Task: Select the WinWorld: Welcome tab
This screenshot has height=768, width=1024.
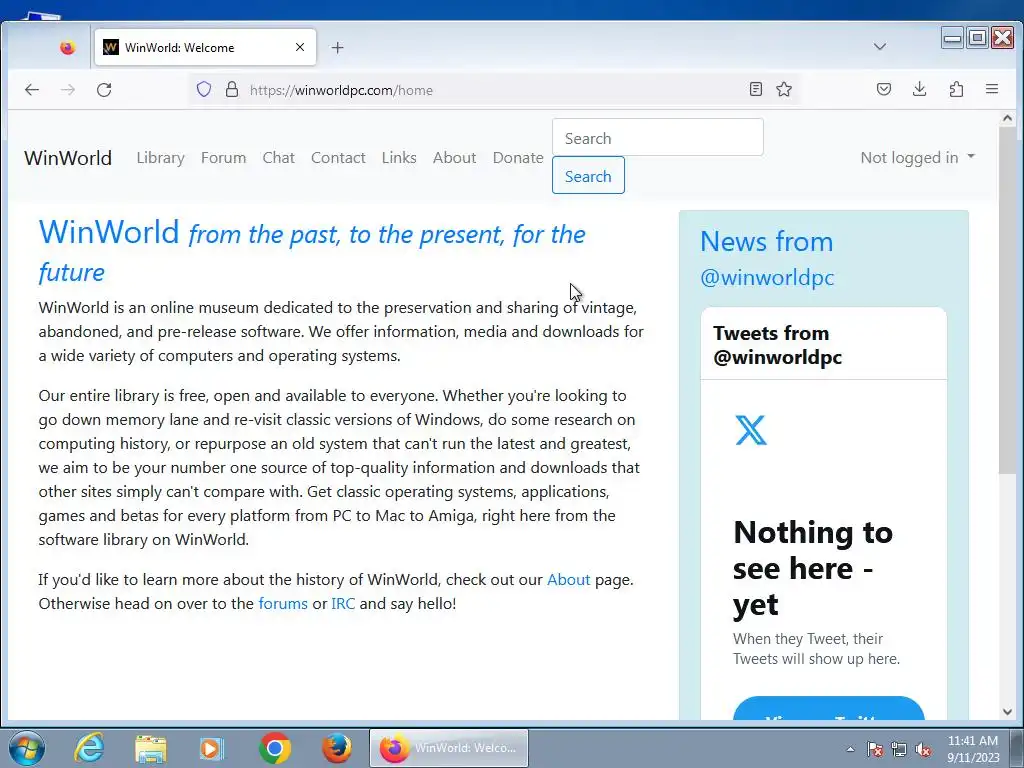Action: point(204,47)
